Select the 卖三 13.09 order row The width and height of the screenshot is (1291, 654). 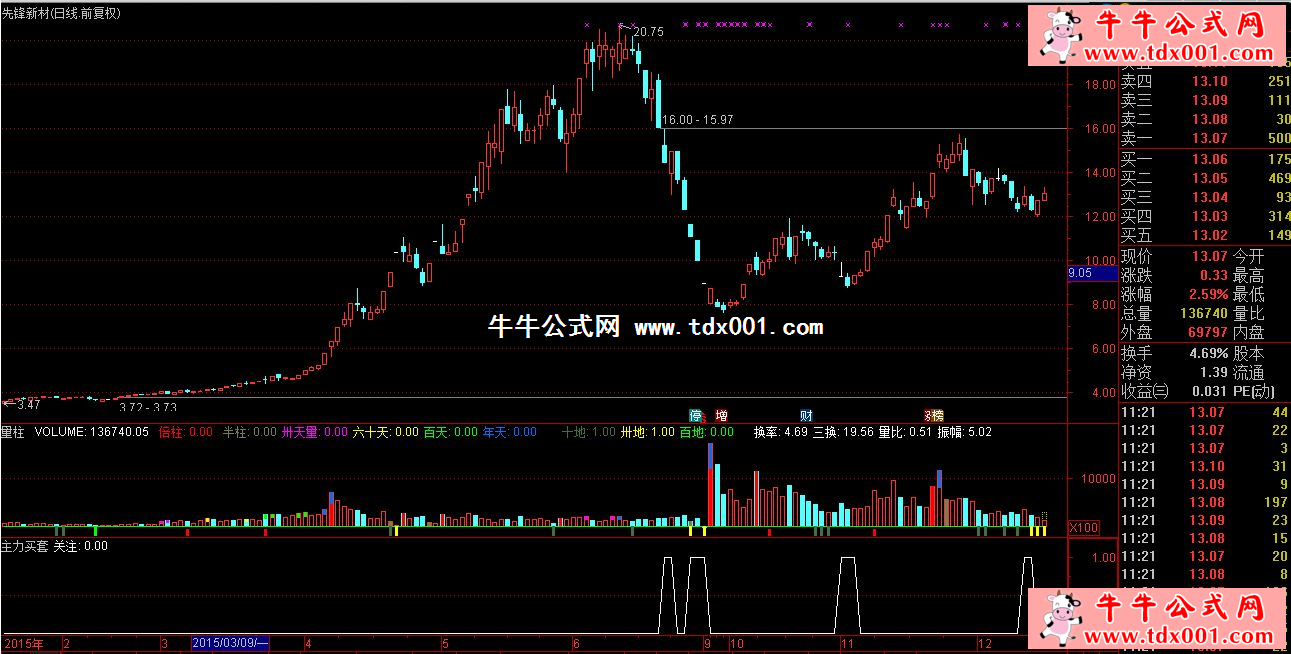1204,100
